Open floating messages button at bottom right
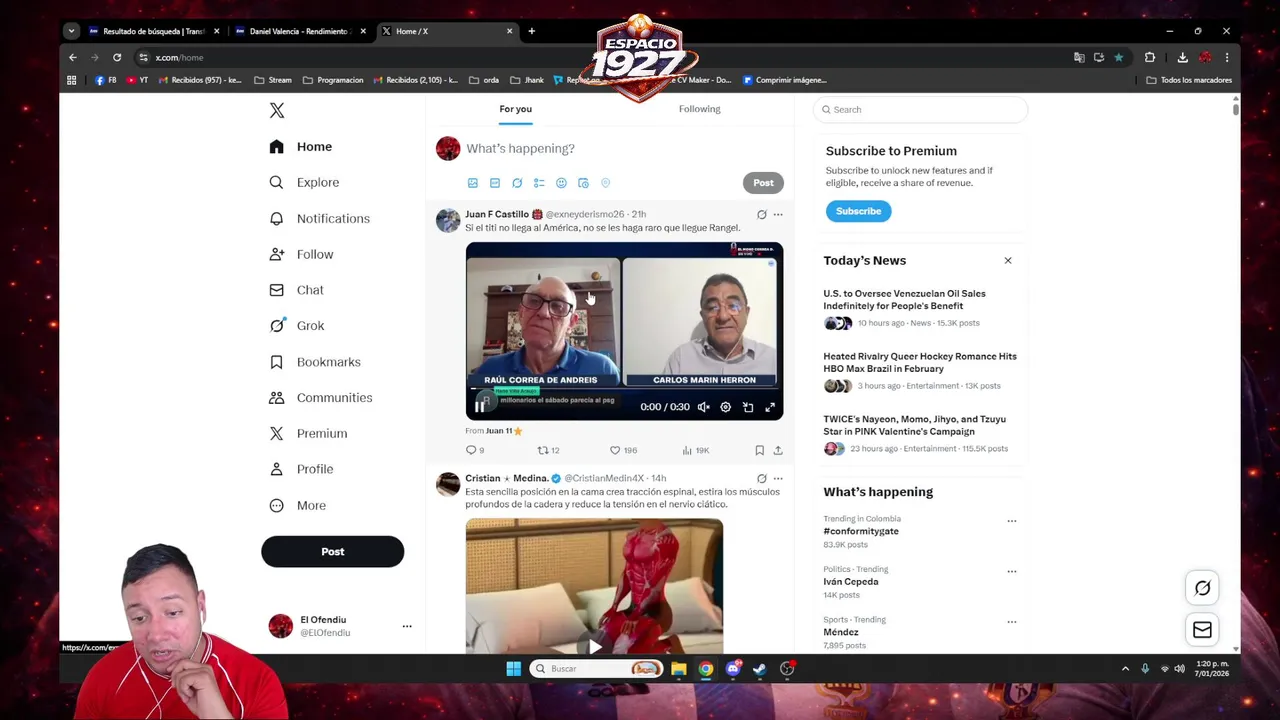 tap(1202, 629)
